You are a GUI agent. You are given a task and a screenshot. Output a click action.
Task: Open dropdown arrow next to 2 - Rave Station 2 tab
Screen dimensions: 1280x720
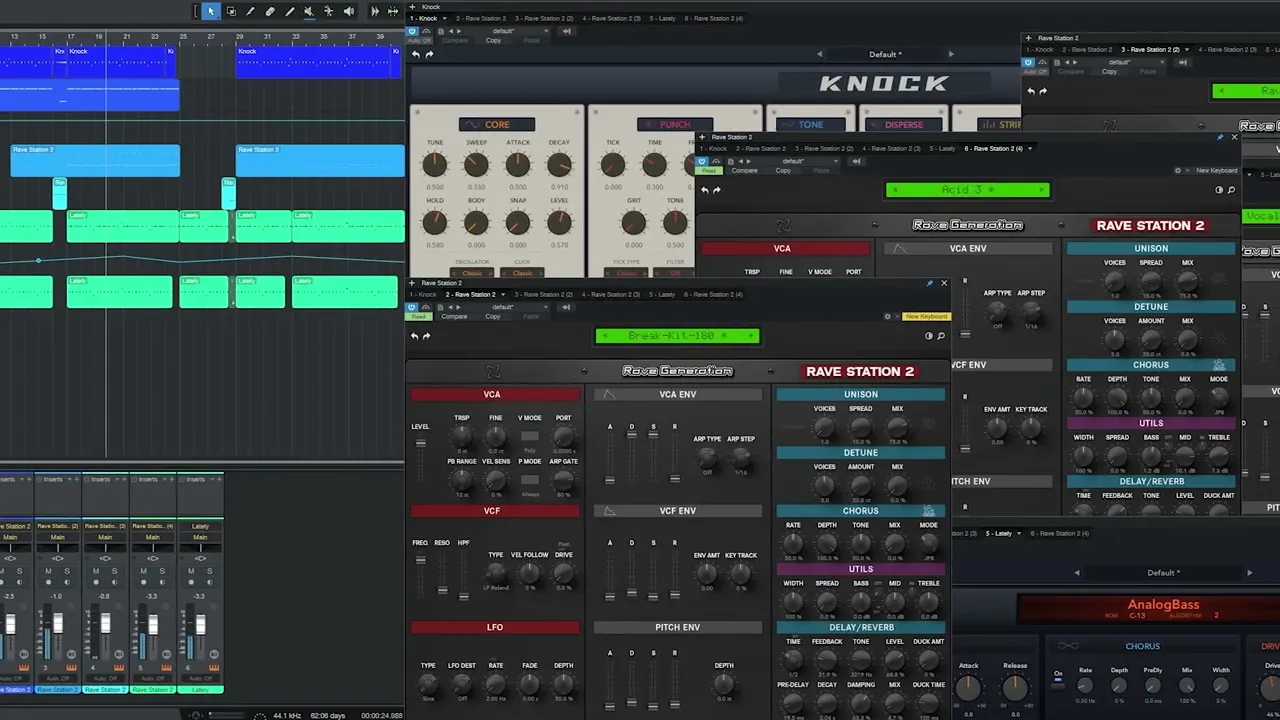point(502,294)
